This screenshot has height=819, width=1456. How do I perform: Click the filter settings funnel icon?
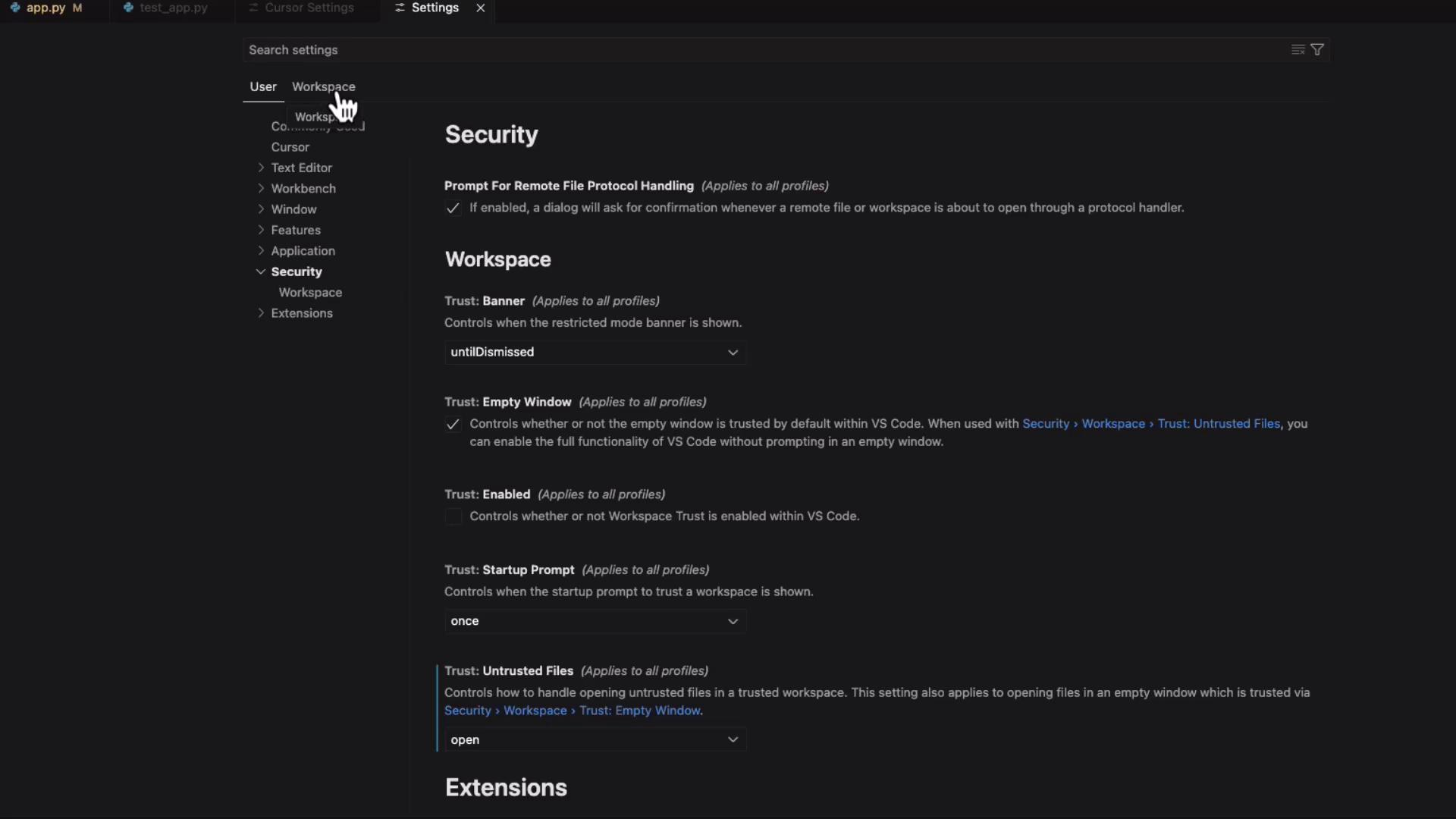pos(1317,49)
